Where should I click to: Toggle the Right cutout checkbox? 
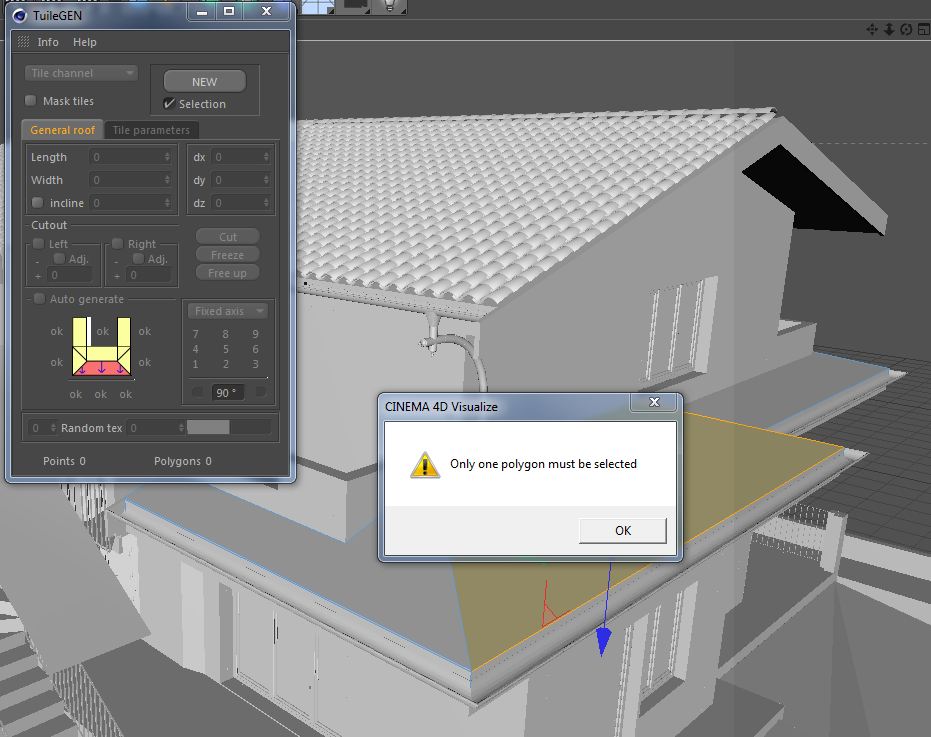[118, 243]
